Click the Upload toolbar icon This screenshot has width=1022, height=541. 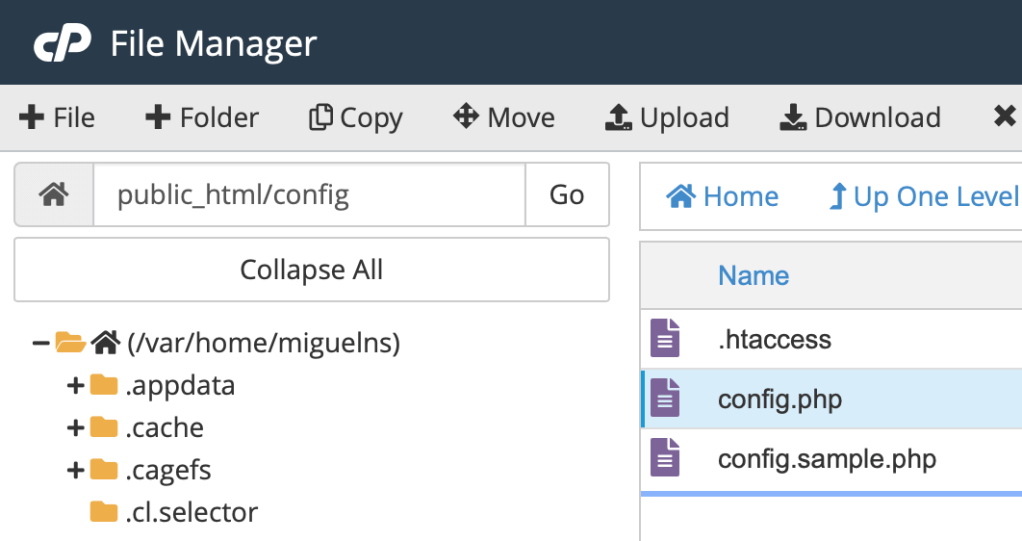coord(619,118)
